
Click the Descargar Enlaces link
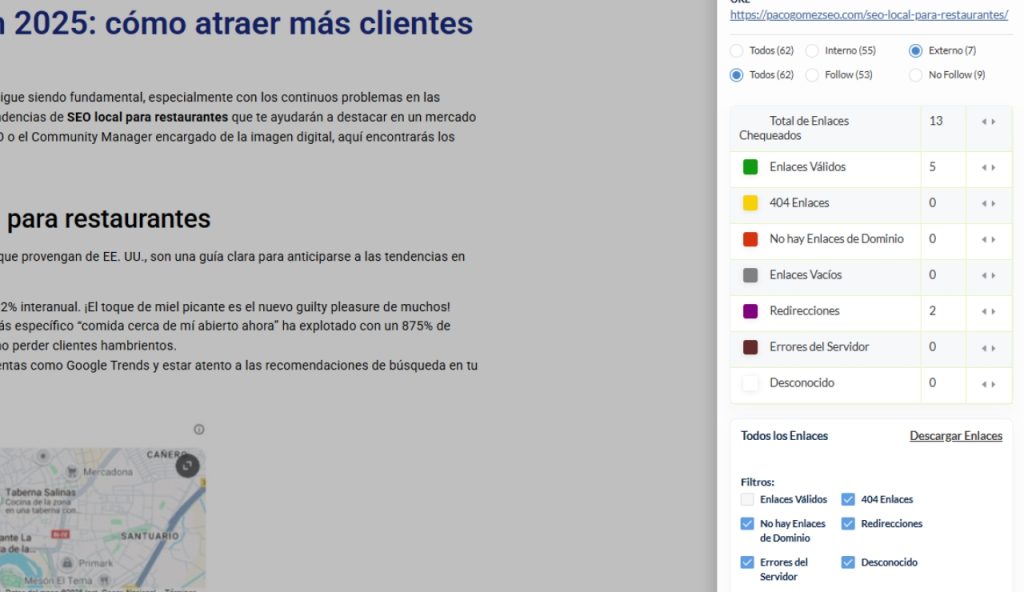pos(955,436)
